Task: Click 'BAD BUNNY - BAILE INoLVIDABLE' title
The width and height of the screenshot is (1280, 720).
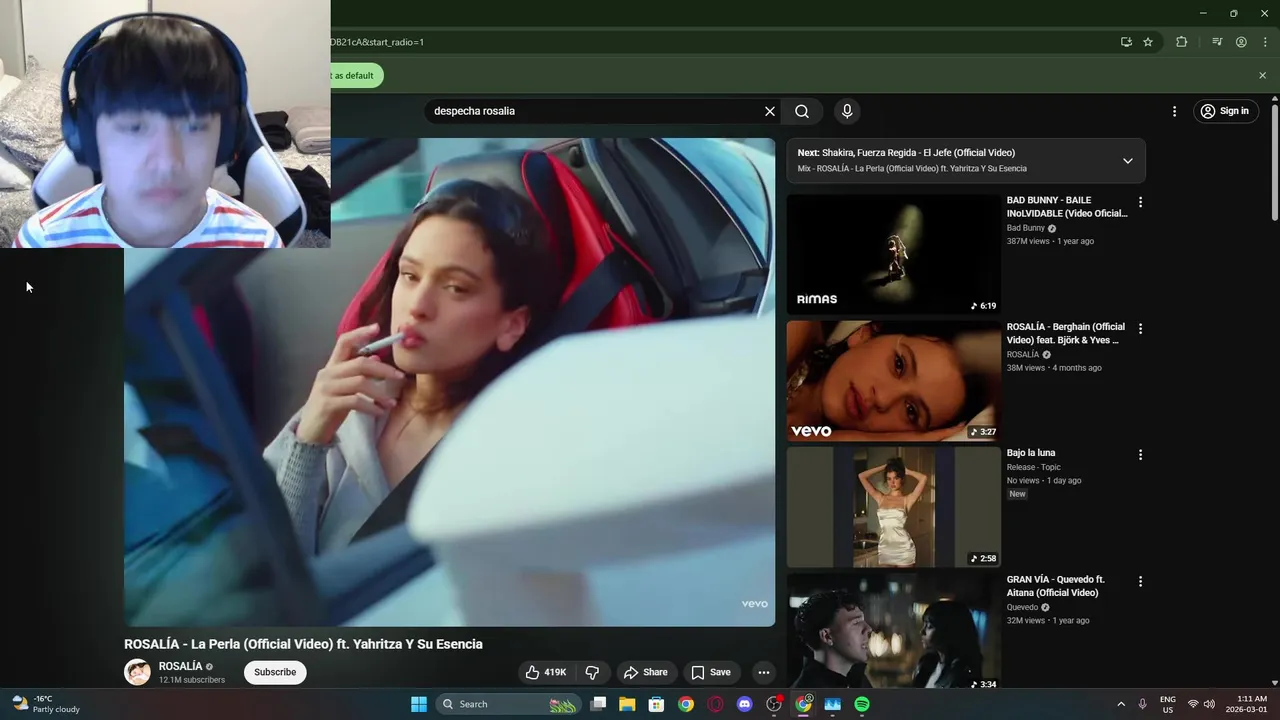Action: [1067, 207]
